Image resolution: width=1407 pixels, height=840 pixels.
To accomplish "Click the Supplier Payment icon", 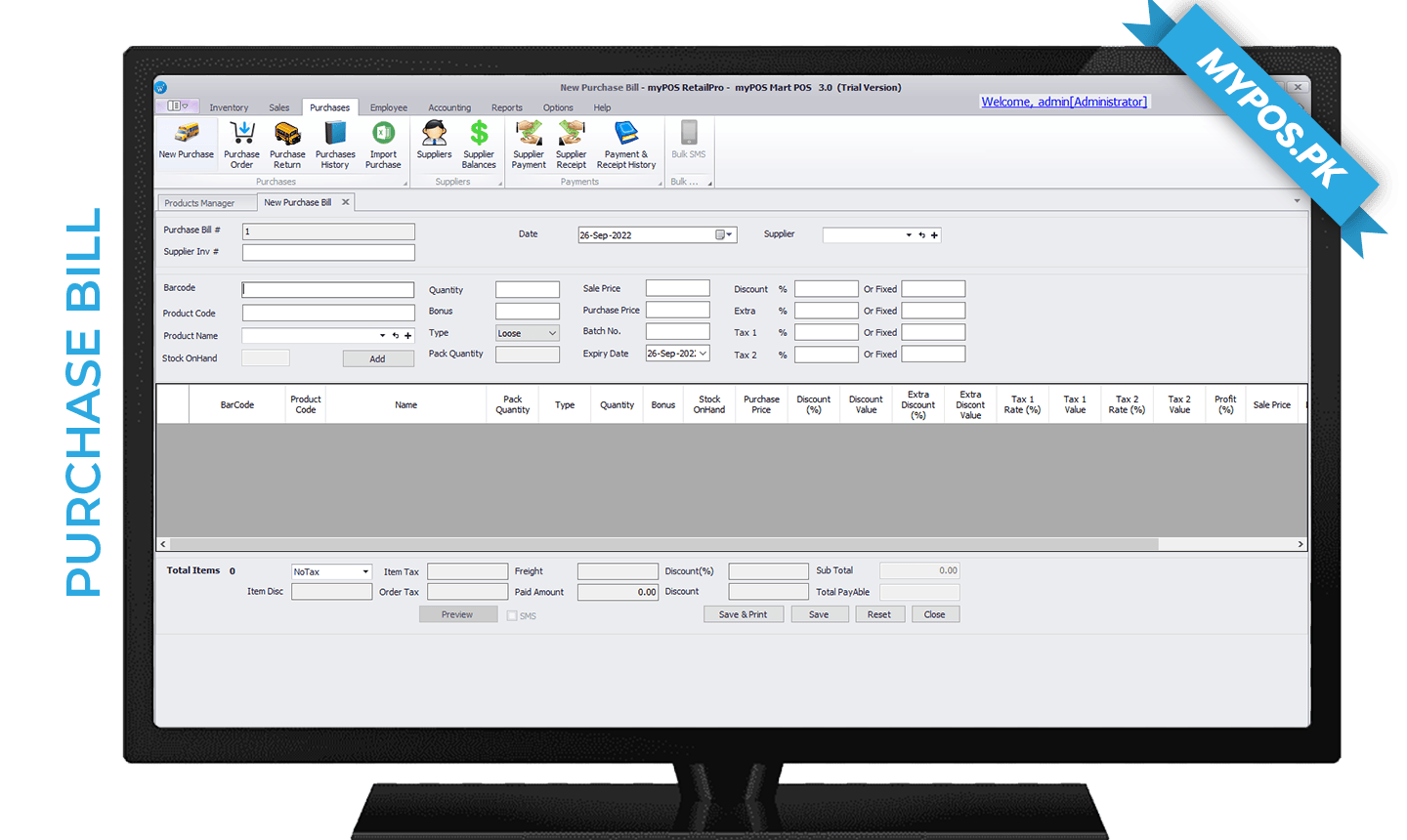I will tap(529, 145).
